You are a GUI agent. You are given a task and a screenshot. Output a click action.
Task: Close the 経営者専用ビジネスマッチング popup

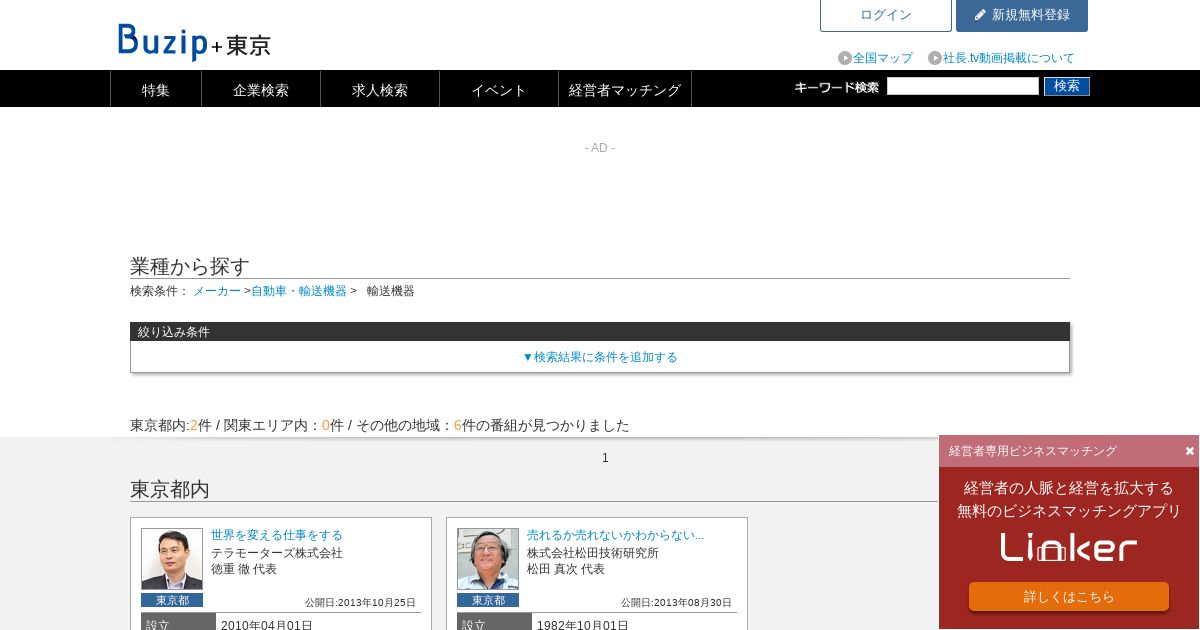(1190, 451)
